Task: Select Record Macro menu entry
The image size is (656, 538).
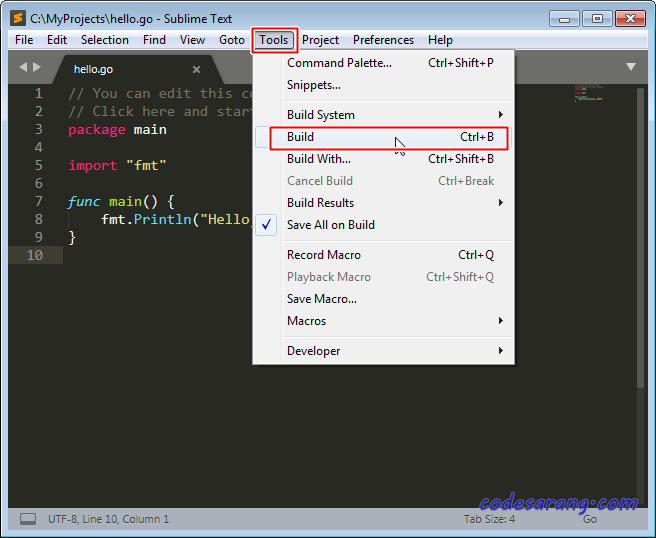Action: click(x=384, y=255)
